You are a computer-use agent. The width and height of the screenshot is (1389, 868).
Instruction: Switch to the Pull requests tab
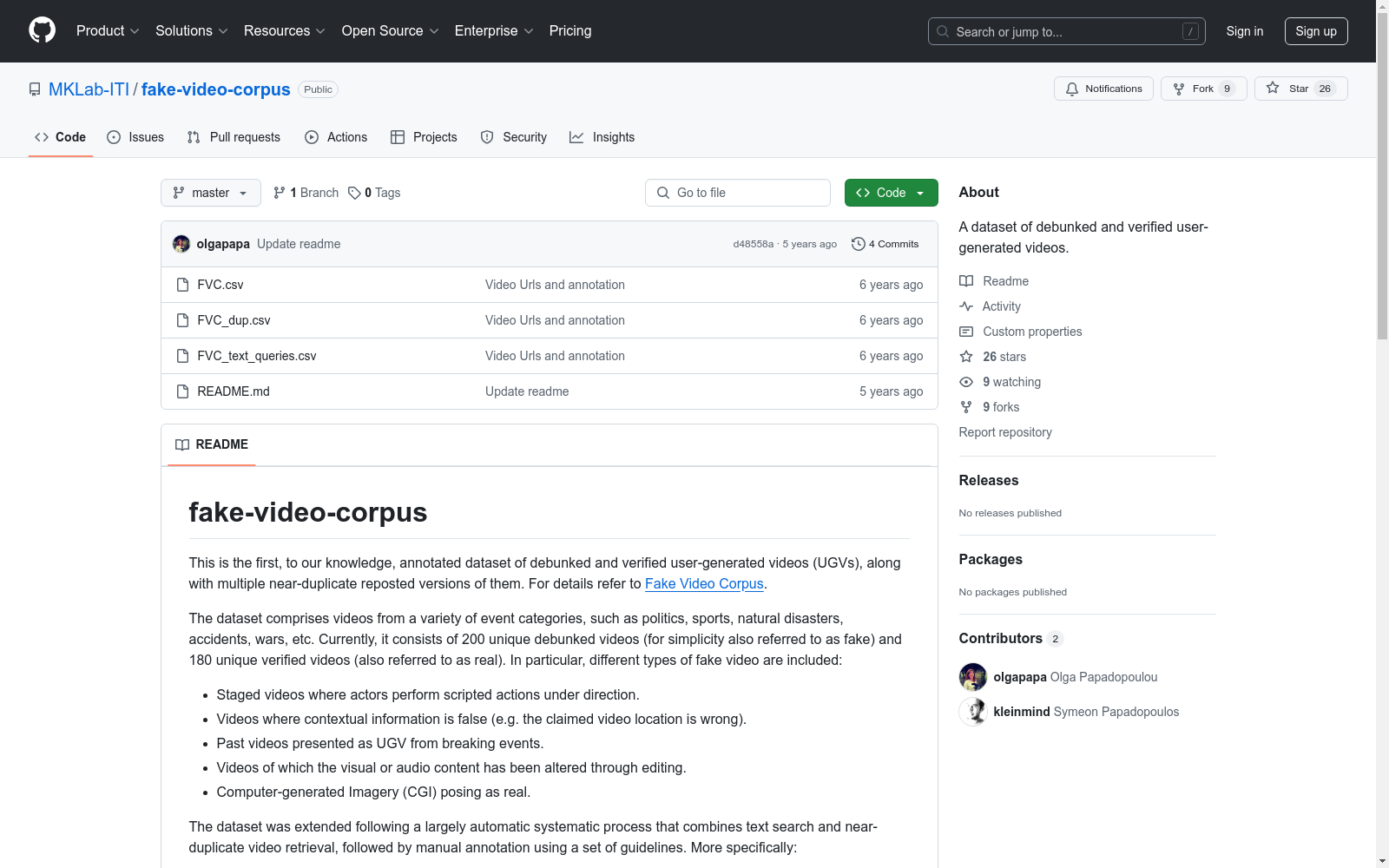click(x=234, y=137)
